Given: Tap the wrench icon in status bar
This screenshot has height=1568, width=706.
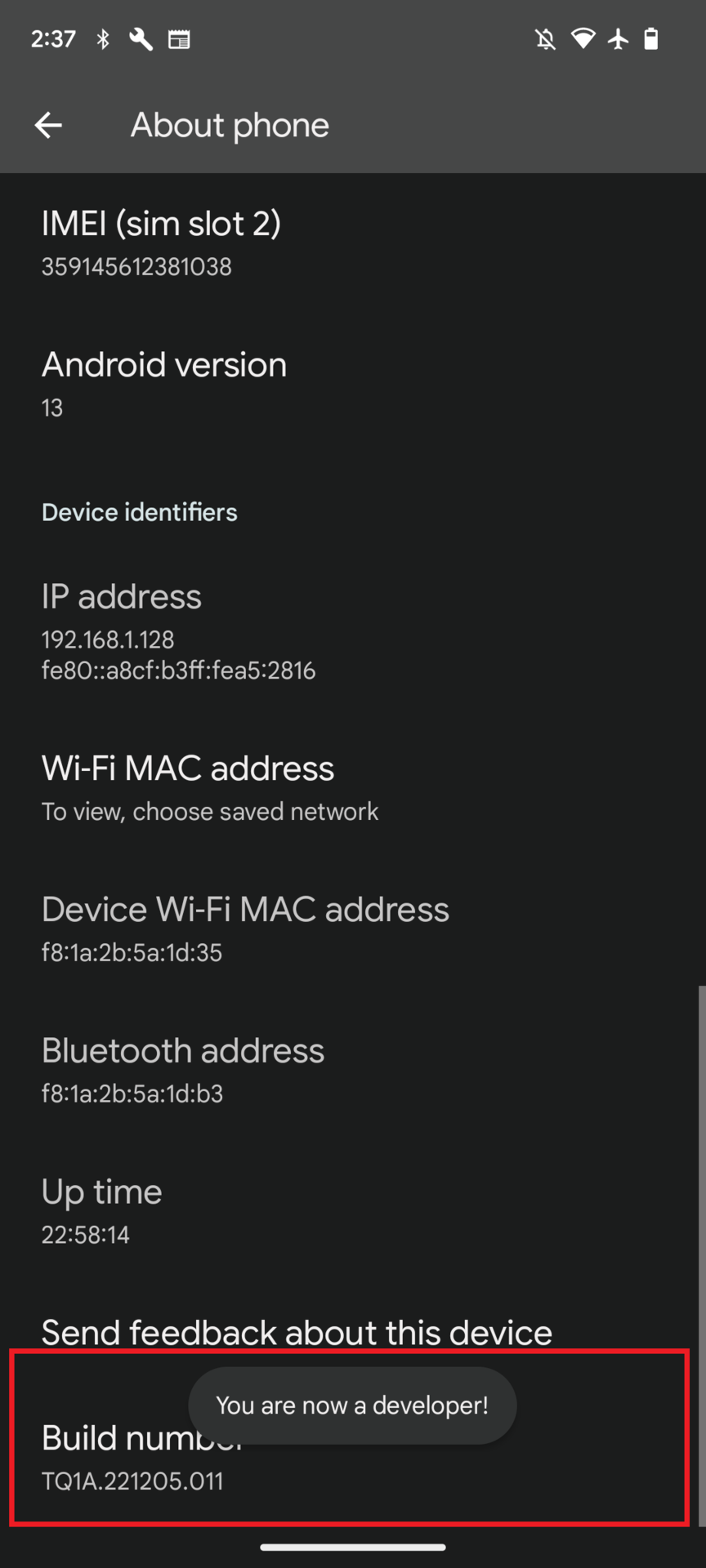Looking at the screenshot, I should pyautogui.click(x=141, y=39).
